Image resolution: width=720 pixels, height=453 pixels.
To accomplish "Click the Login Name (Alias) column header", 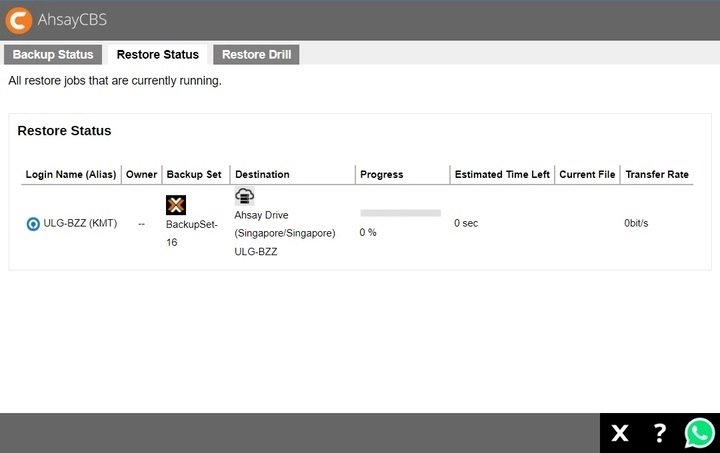I will (x=71, y=174).
